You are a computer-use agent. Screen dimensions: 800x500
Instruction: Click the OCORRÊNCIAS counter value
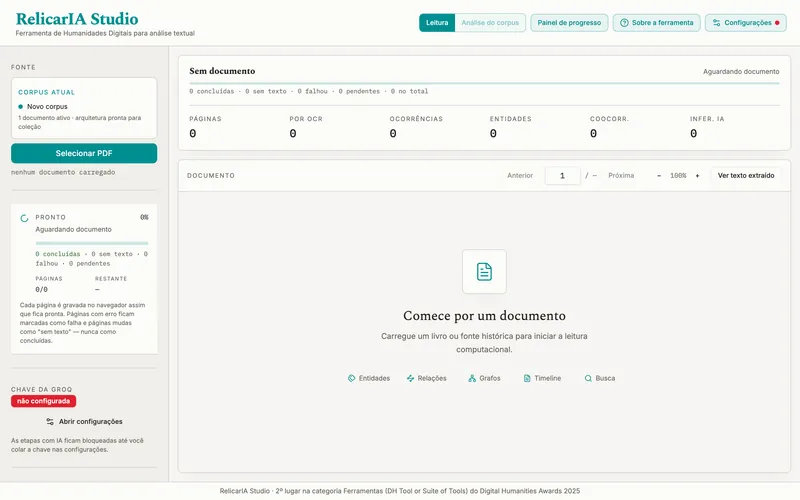pyautogui.click(x=393, y=134)
